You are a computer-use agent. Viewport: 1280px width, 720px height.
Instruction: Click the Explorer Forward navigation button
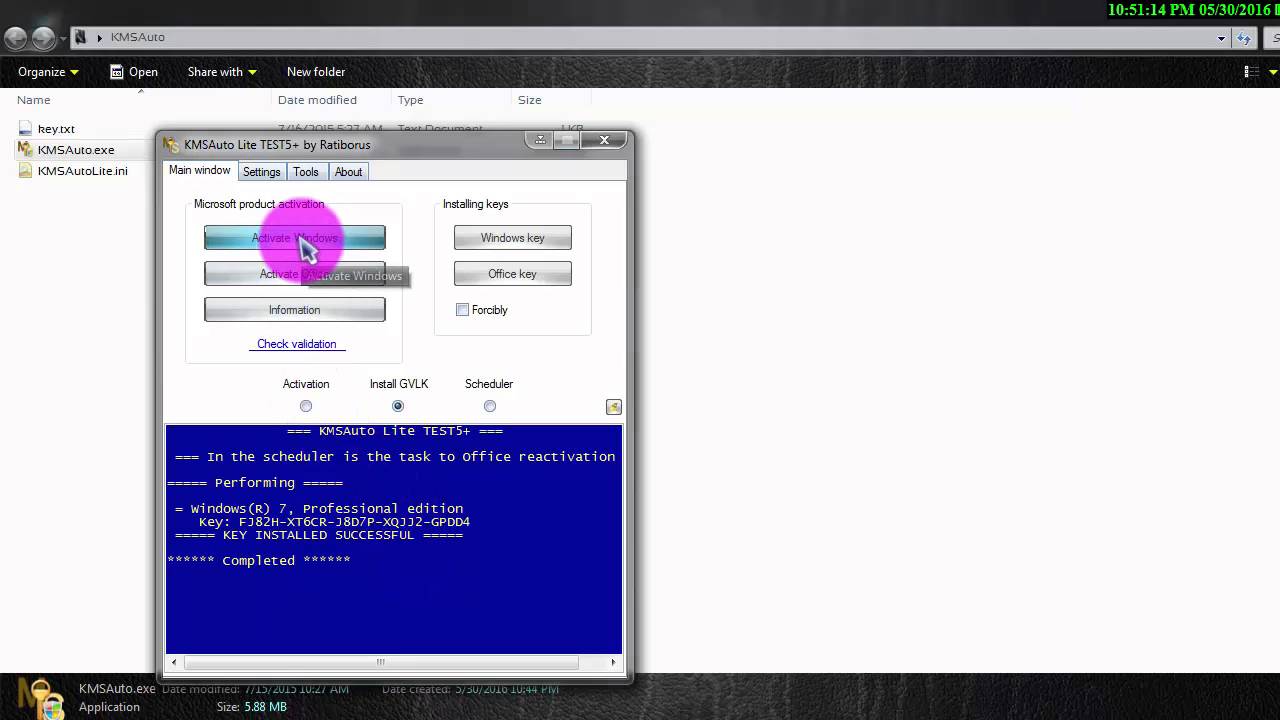click(43, 38)
